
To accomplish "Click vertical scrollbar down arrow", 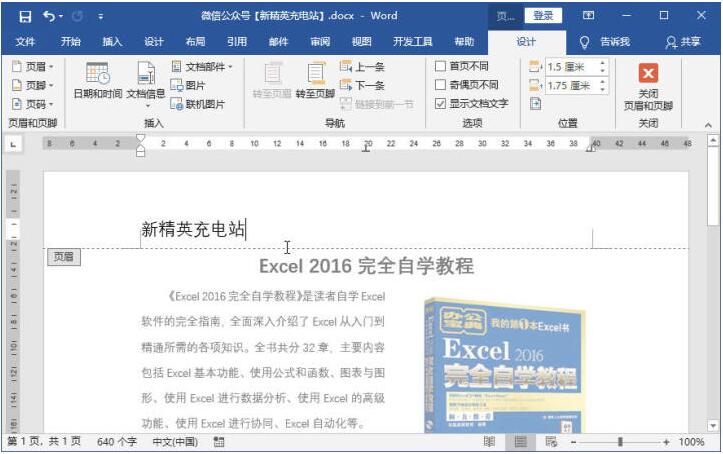I will coord(713,426).
